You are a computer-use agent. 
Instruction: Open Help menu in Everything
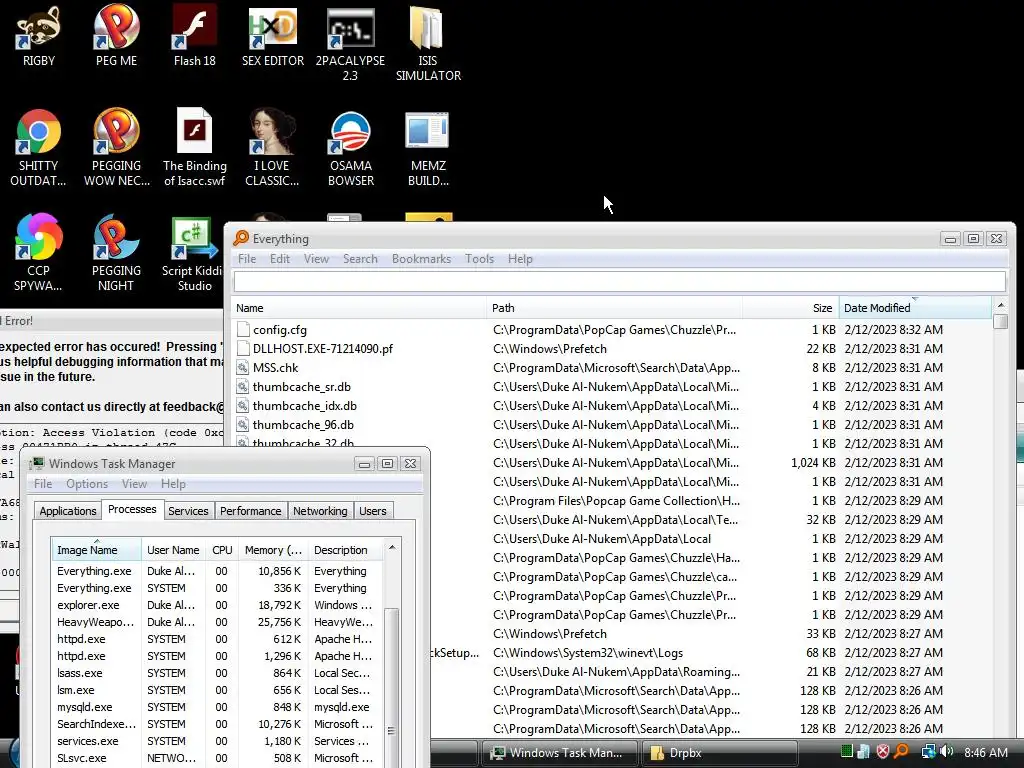point(520,259)
